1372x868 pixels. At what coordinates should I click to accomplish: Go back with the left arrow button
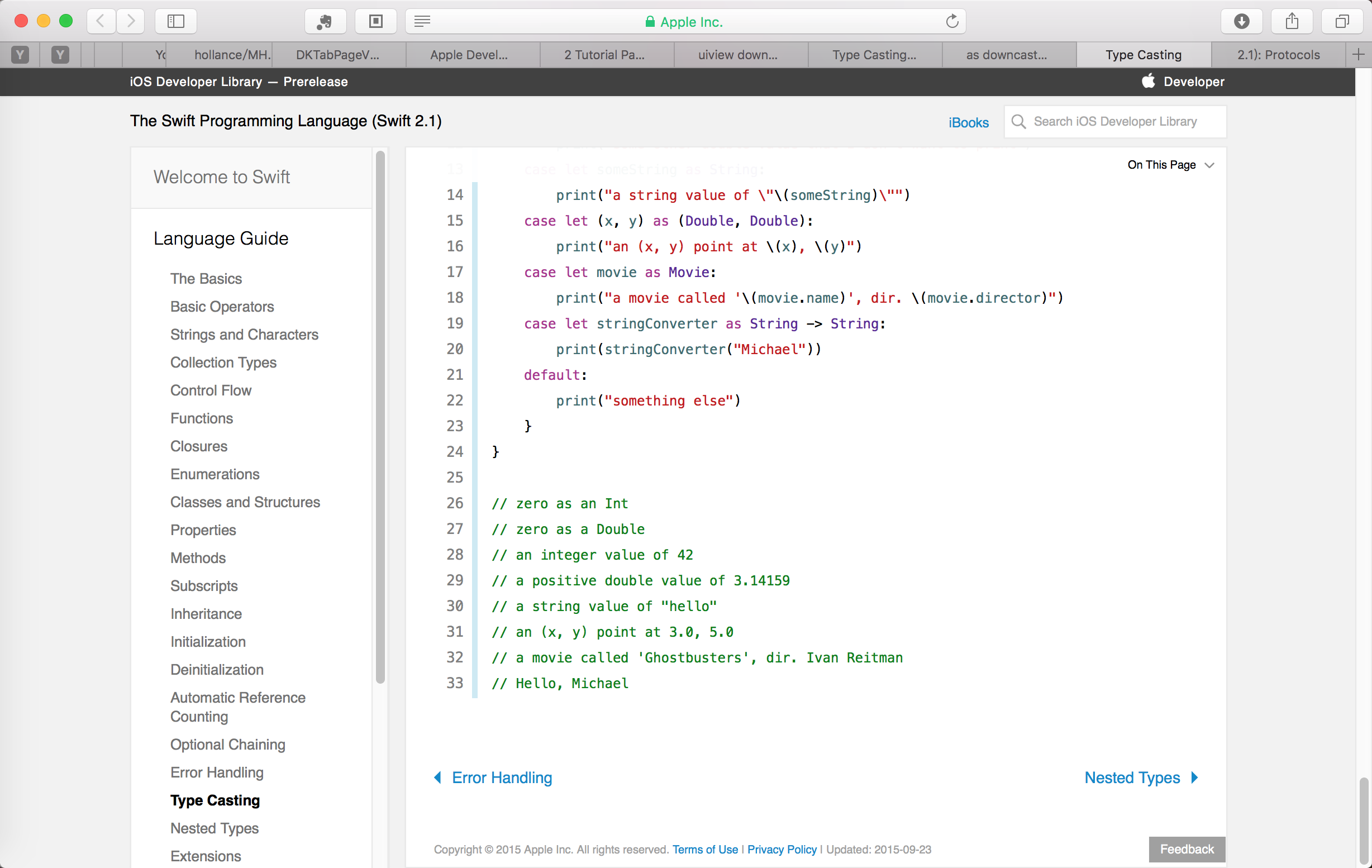101,22
